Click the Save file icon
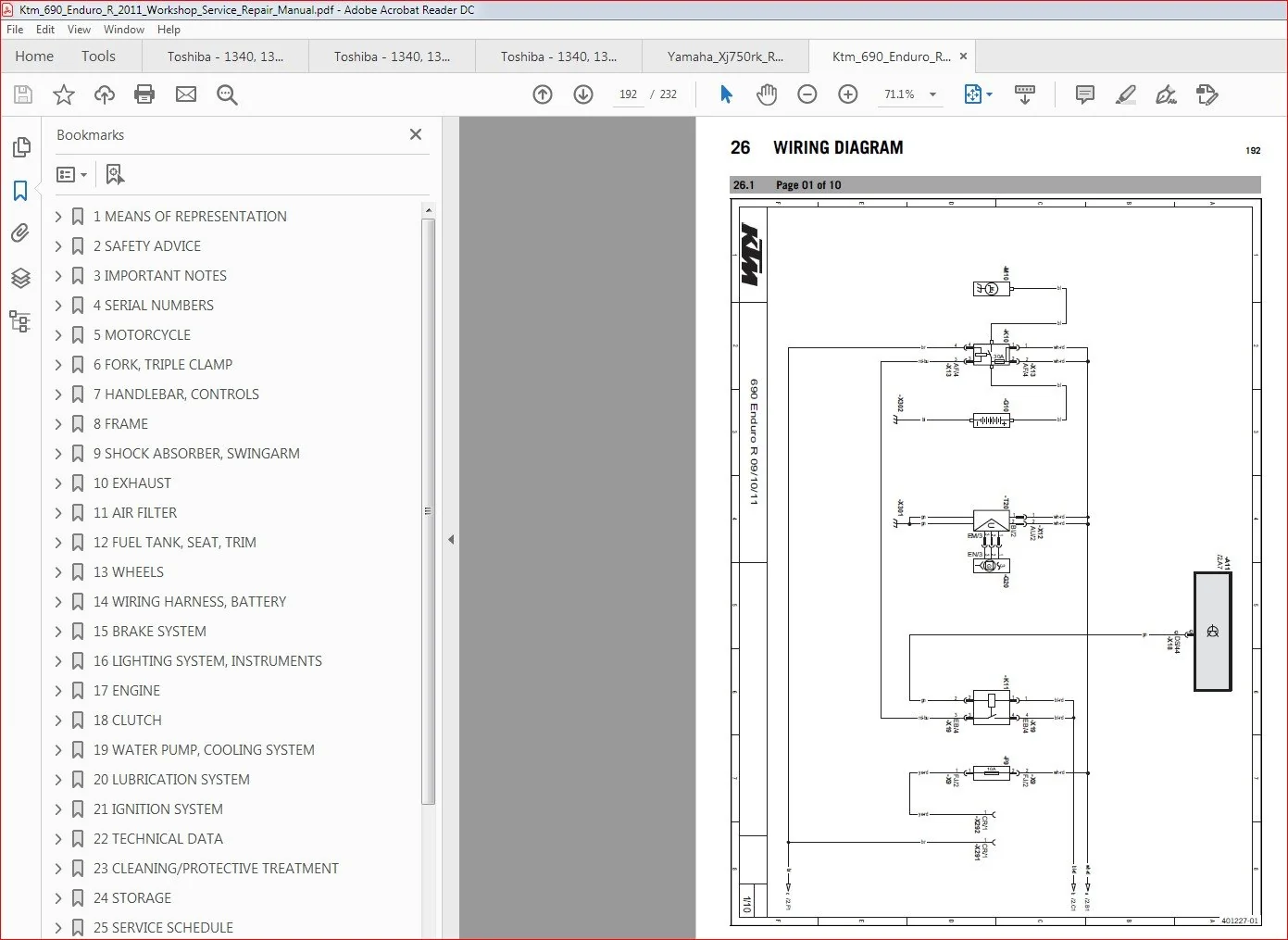1288x940 pixels. pos(23,94)
